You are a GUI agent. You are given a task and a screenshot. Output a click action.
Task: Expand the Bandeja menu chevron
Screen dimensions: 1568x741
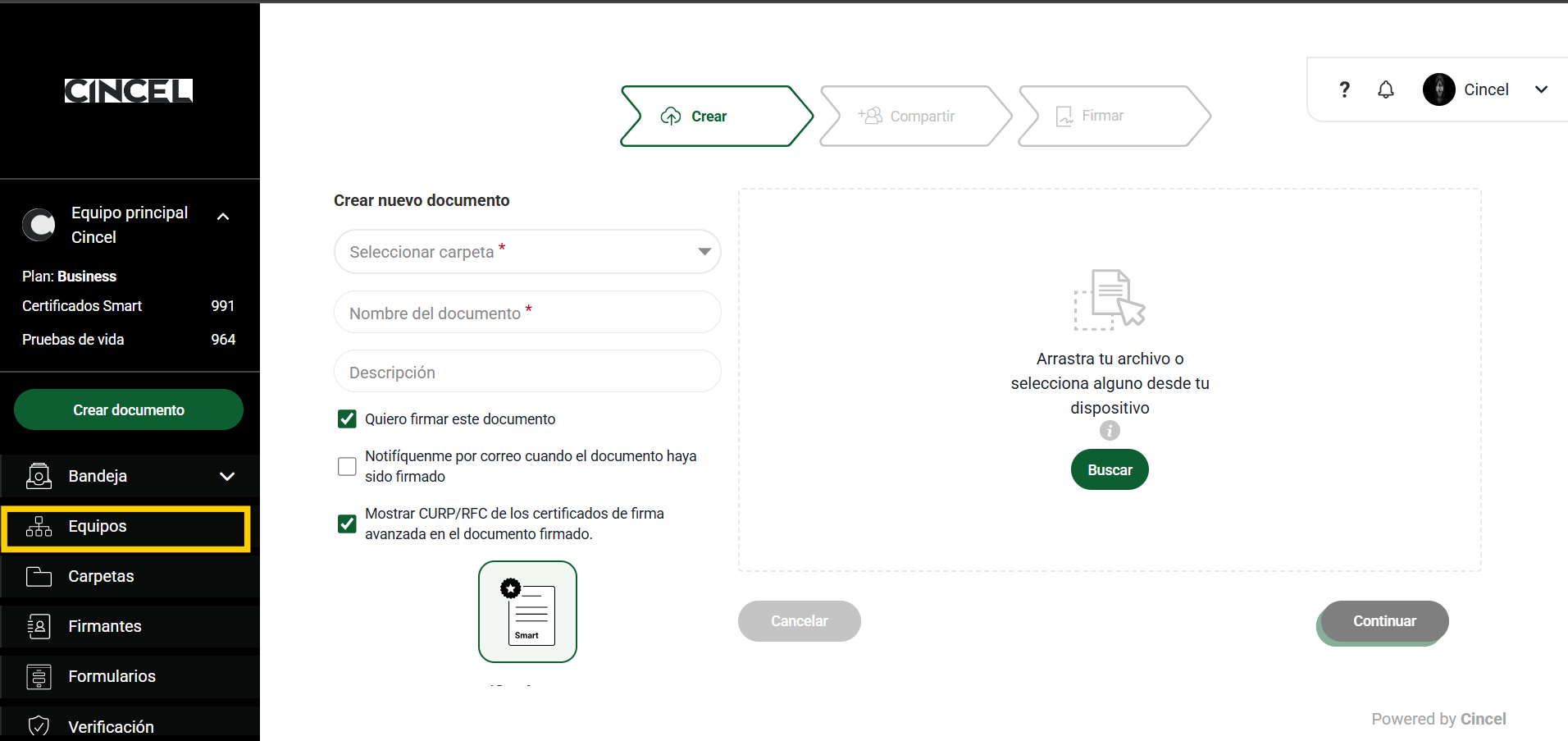227,477
